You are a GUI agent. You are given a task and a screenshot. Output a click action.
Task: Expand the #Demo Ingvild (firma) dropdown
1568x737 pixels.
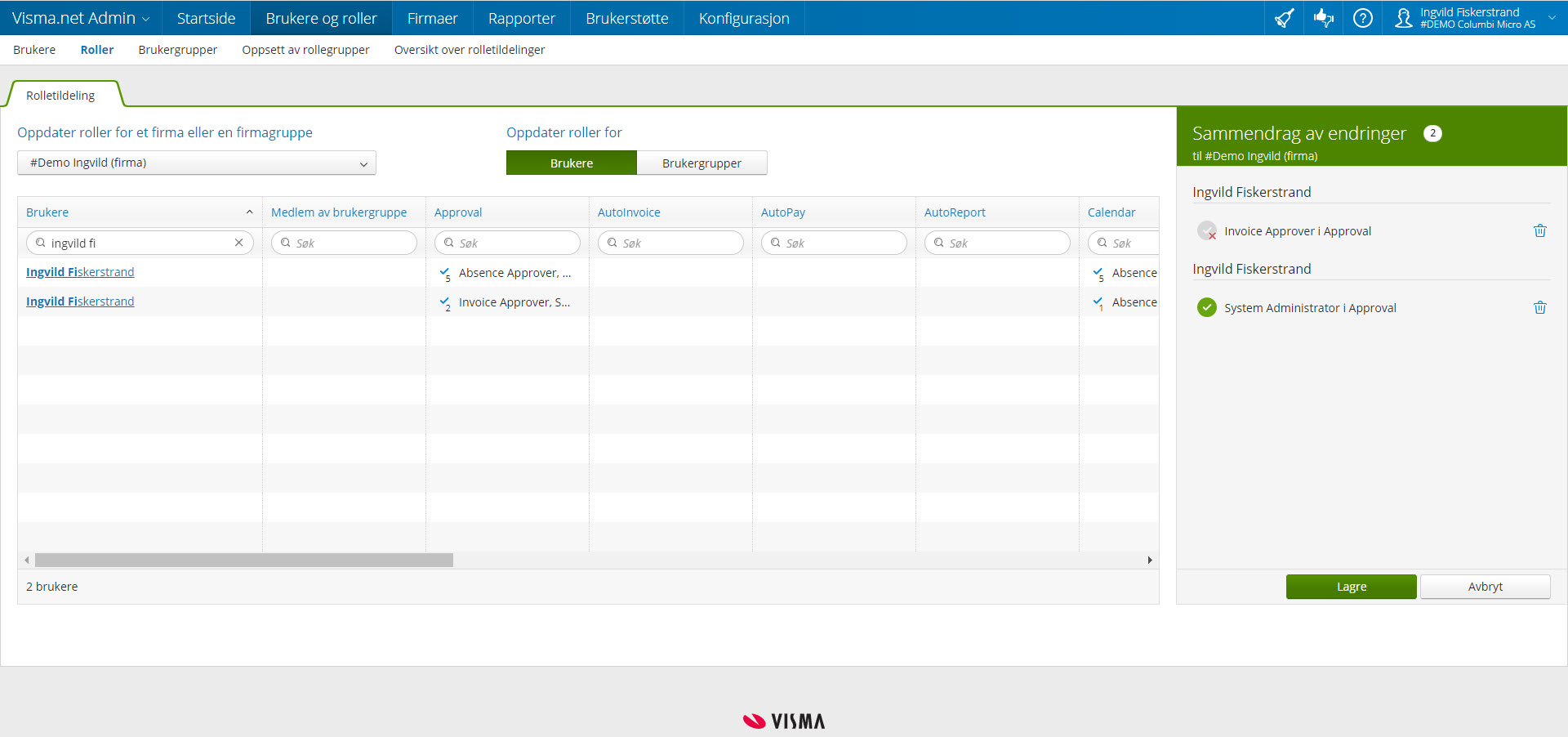197,163
